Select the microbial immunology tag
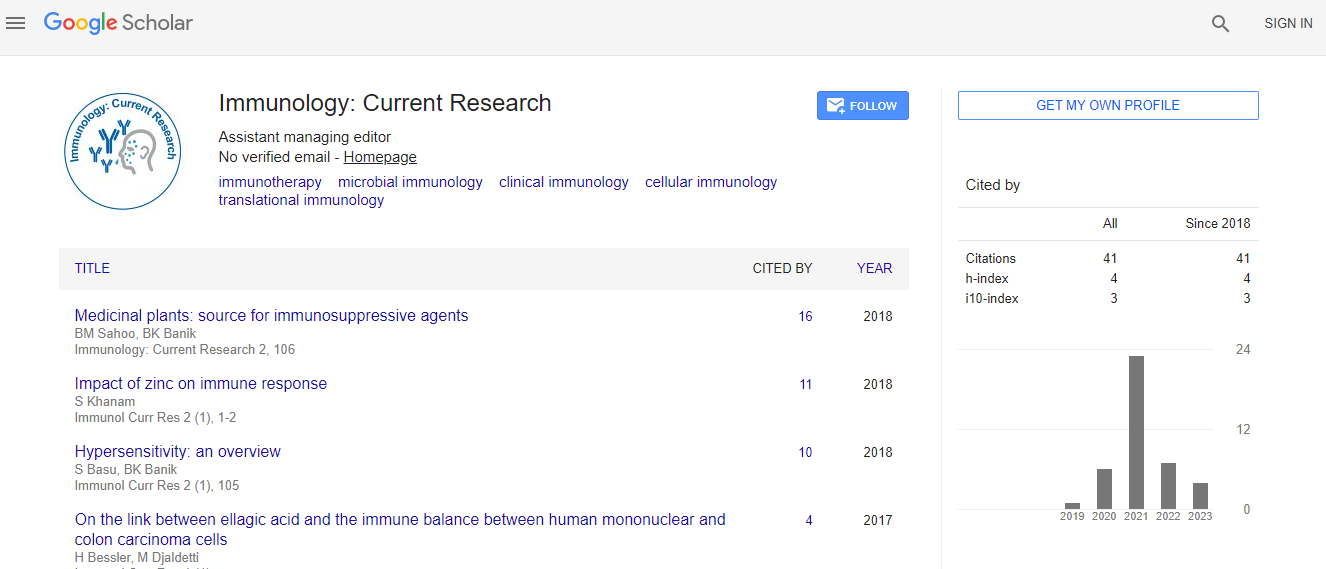Image resolution: width=1326 pixels, height=569 pixels. [x=410, y=182]
